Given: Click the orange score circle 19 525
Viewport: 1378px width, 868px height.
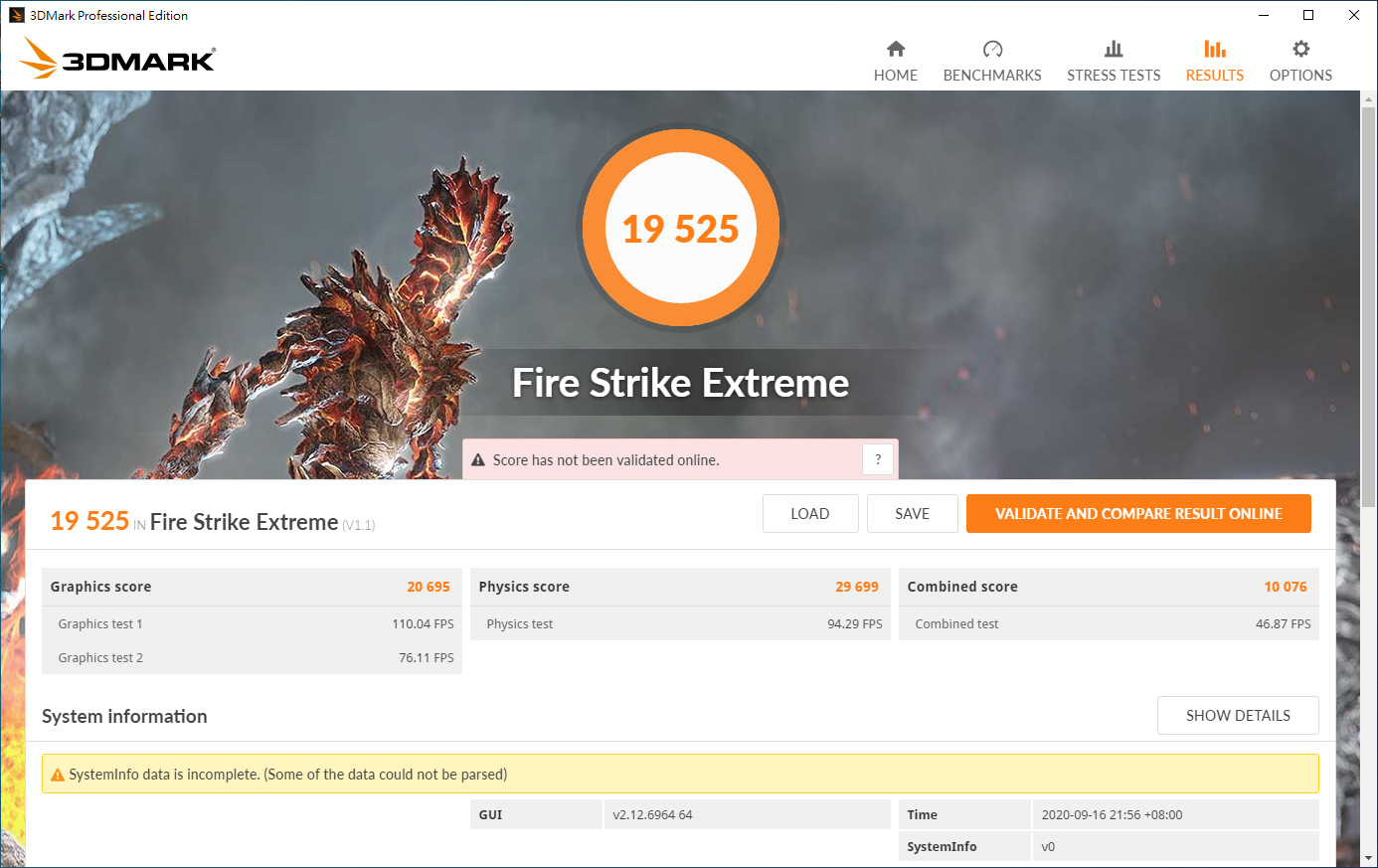Looking at the screenshot, I should pos(681,228).
